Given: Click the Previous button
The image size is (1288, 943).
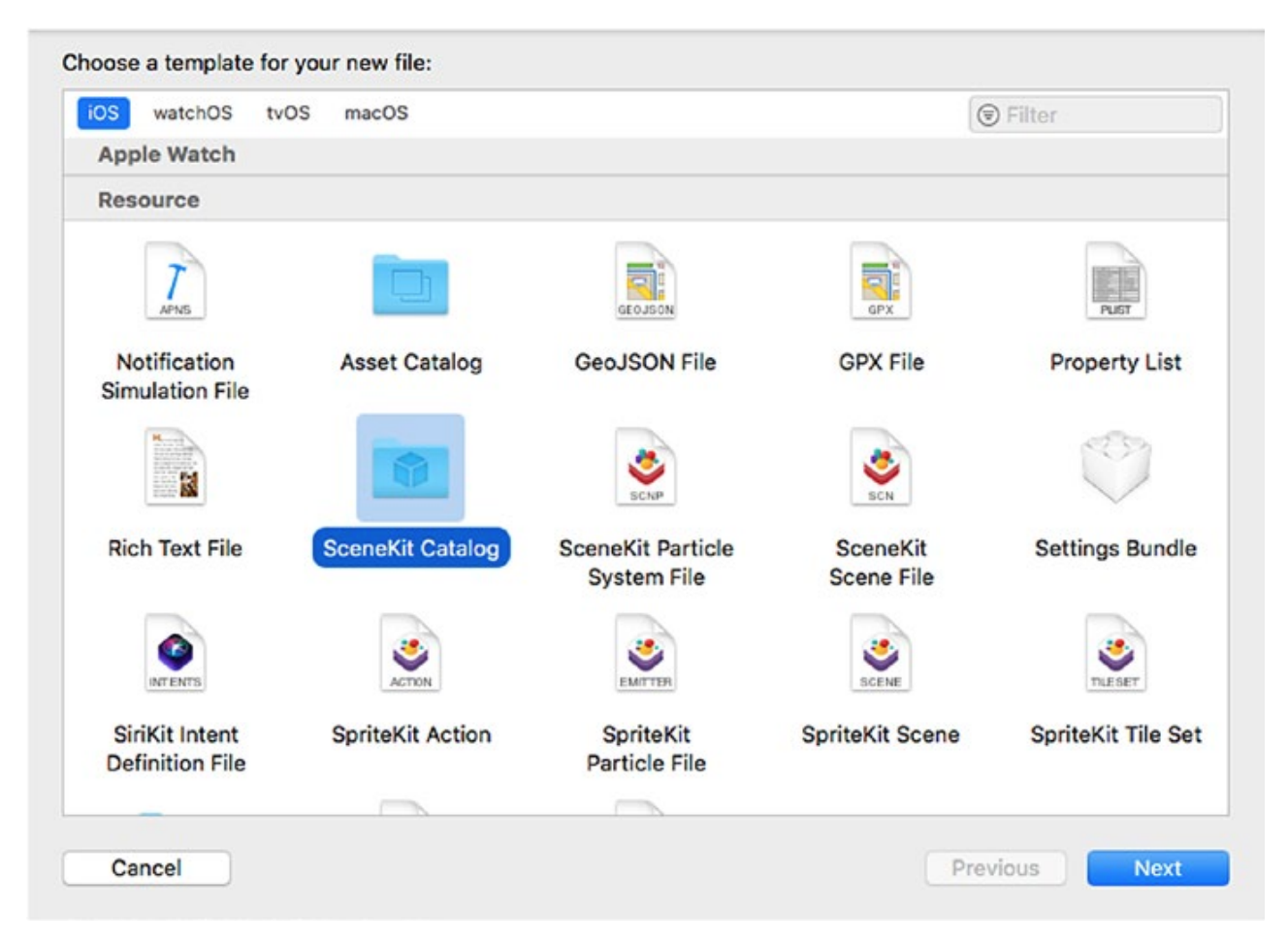Looking at the screenshot, I should point(995,868).
